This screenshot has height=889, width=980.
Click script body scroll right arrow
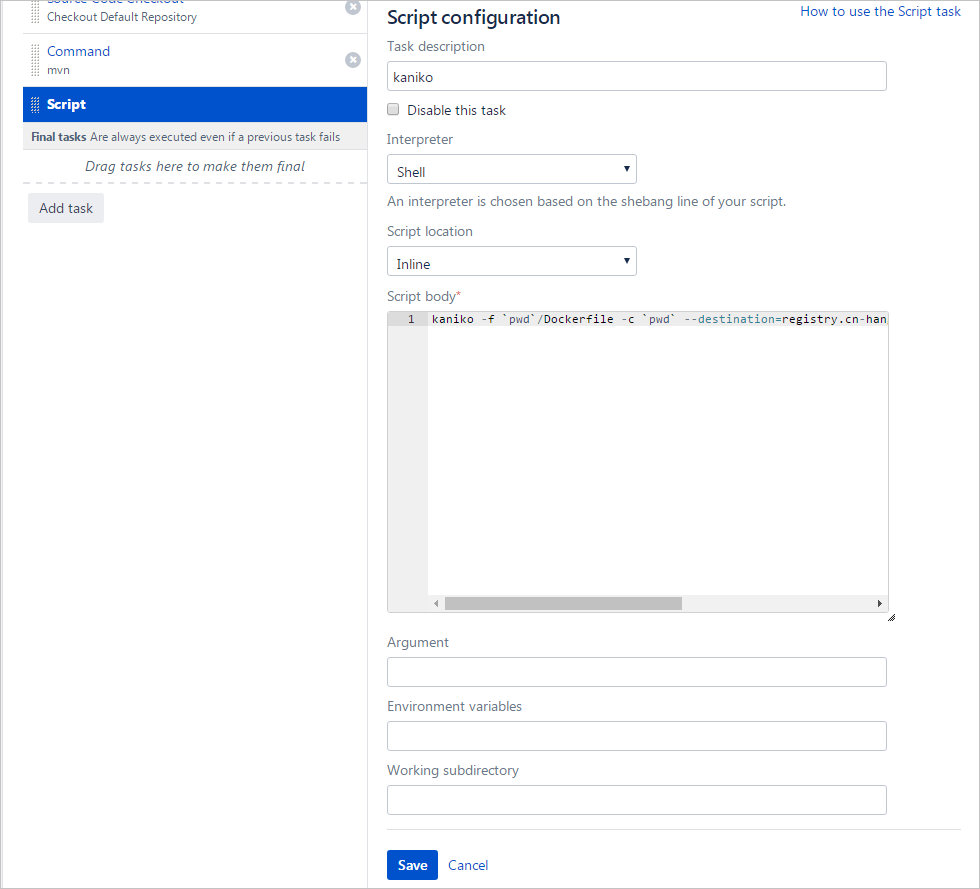879,603
